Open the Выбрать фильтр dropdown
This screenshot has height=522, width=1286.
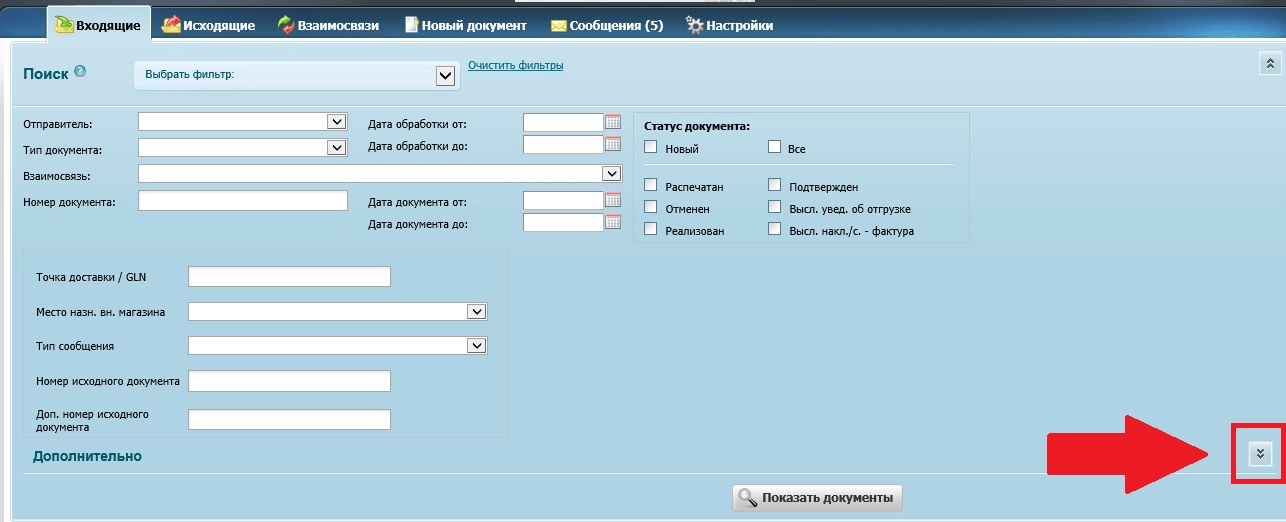445,75
